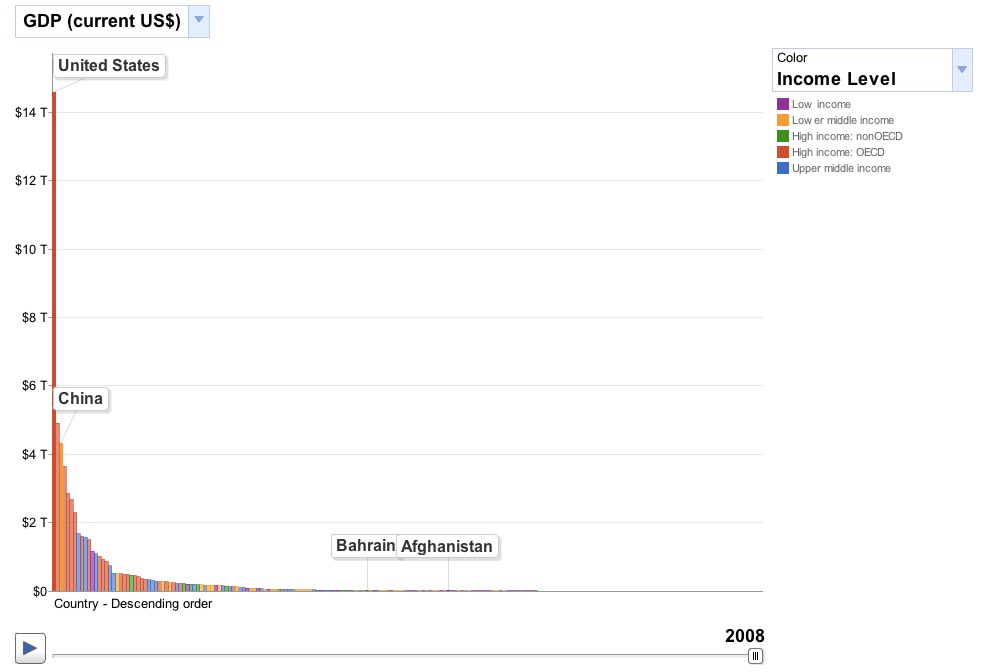Click the Upper middle income legend text

click(841, 168)
